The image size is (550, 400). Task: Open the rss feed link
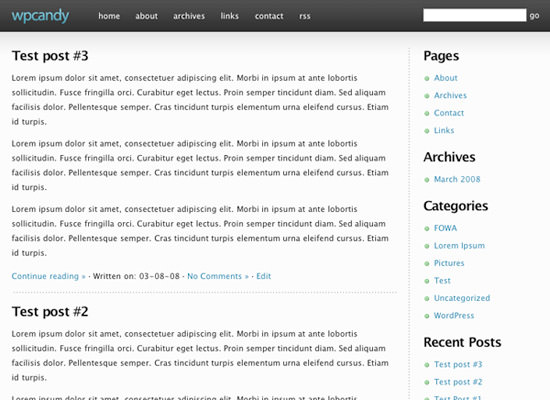305,16
